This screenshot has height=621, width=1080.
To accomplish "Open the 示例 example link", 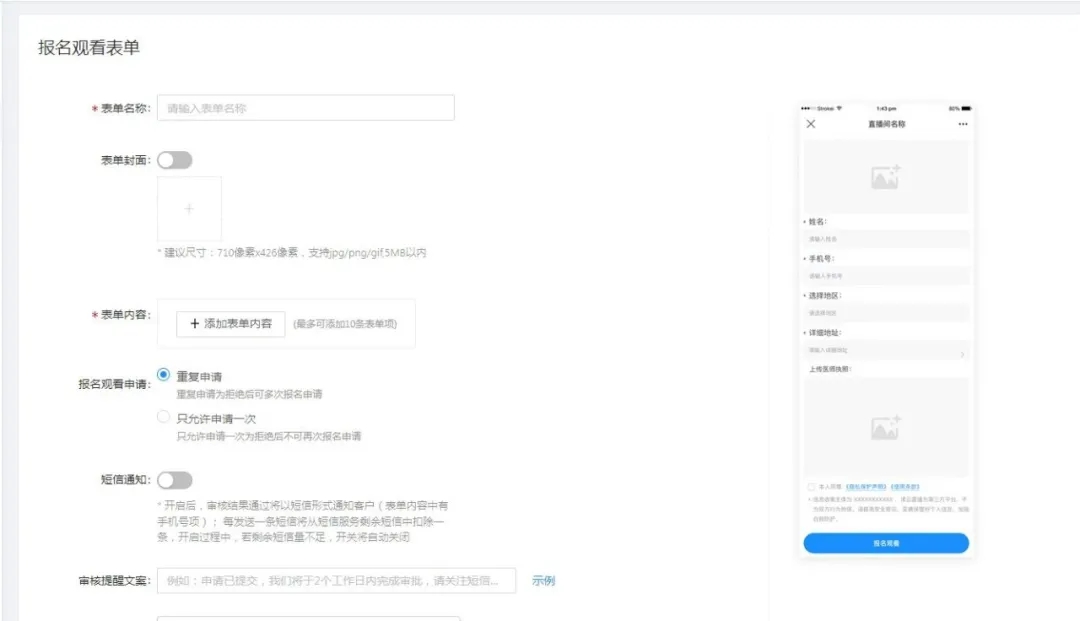I will (542, 581).
